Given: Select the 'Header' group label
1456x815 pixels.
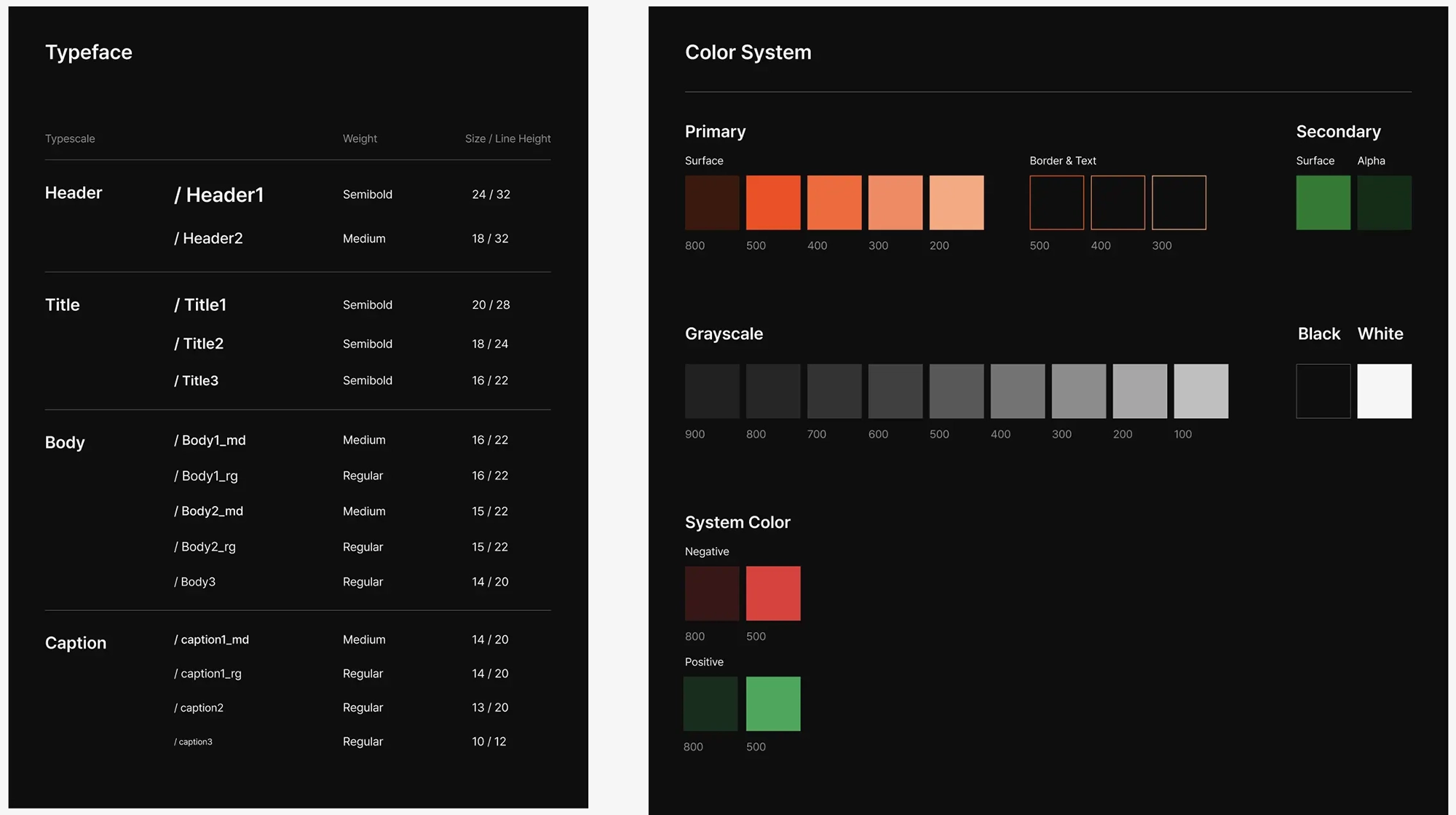Looking at the screenshot, I should pyautogui.click(x=74, y=193).
